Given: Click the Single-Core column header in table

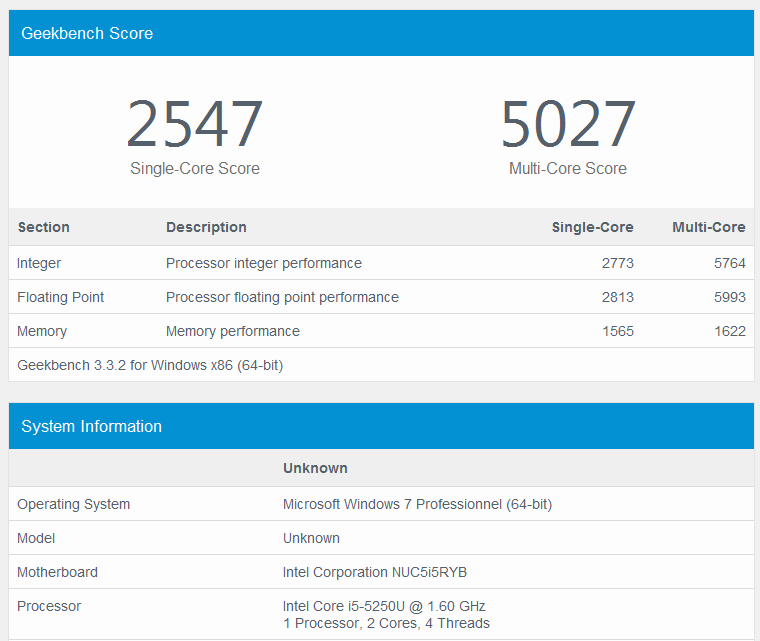Looking at the screenshot, I should click(592, 227).
